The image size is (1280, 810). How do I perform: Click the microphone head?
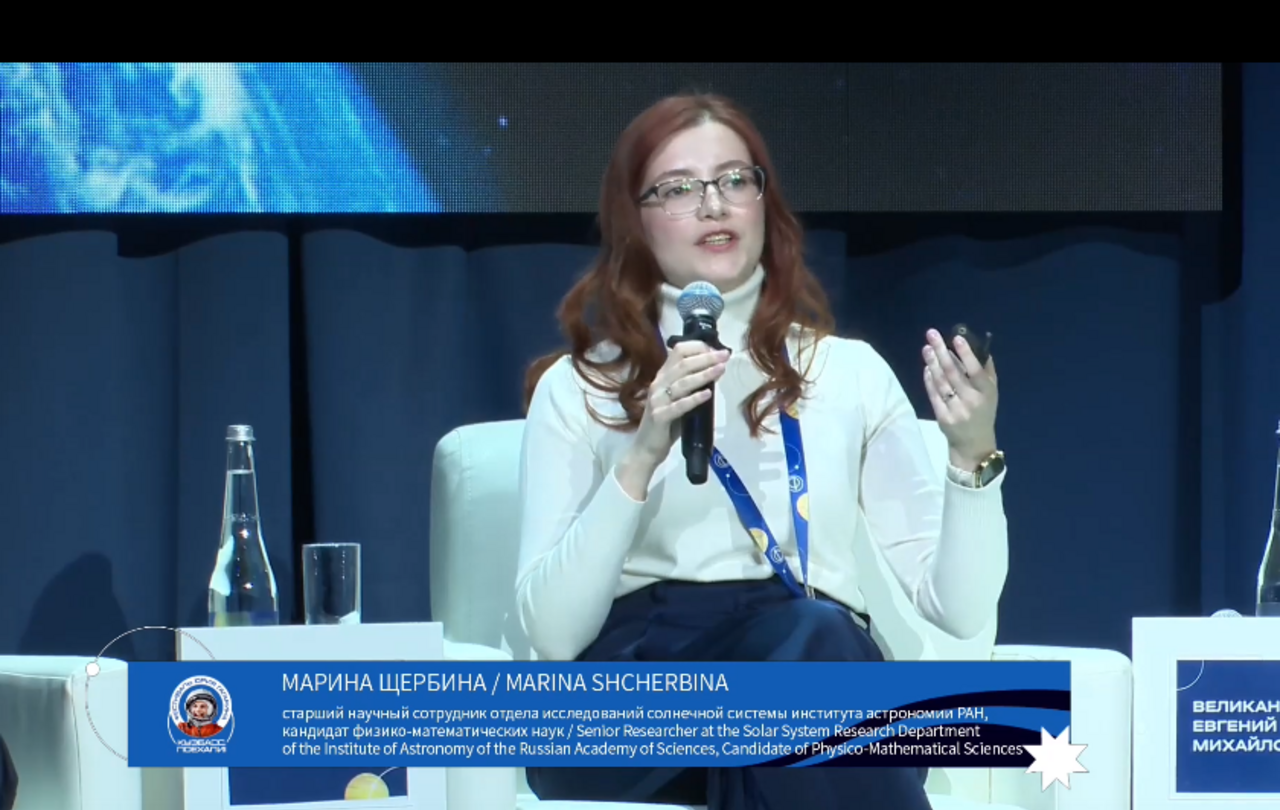(700, 301)
